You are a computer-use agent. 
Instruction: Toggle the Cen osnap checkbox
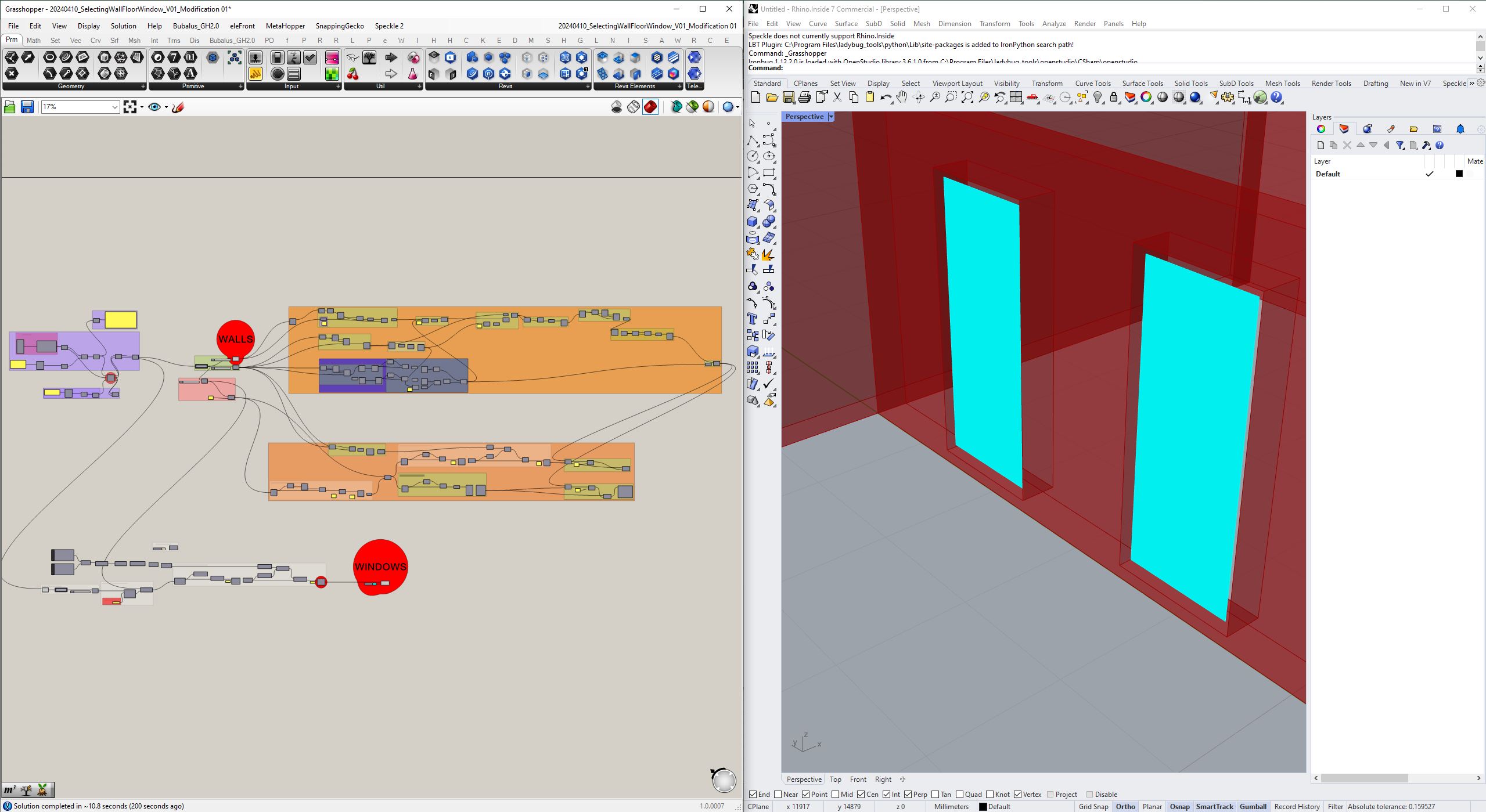[x=861, y=795]
